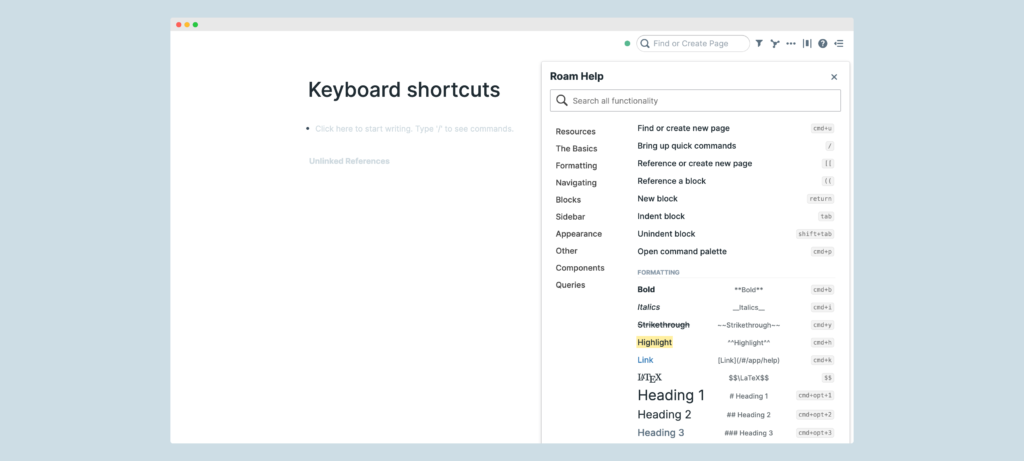This screenshot has width=1024, height=461.
Task: Select The Basics help category
Action: coord(576,148)
